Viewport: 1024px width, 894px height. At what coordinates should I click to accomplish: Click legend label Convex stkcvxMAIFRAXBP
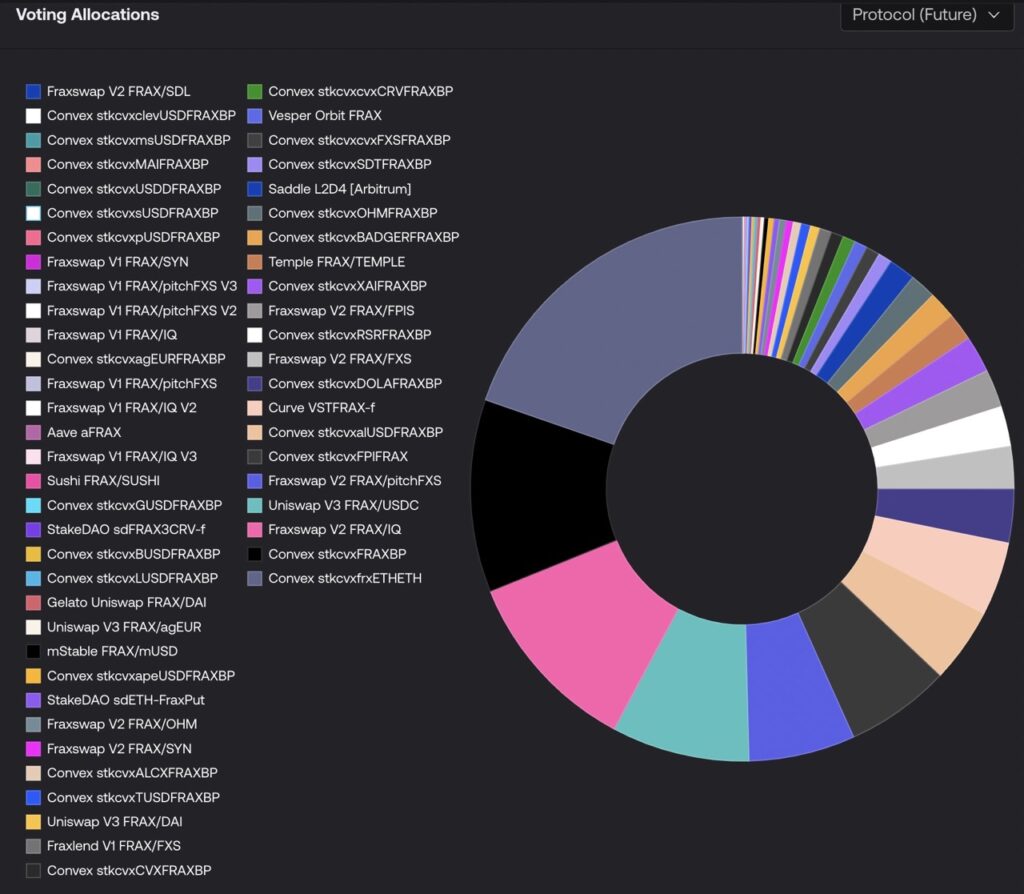click(128, 165)
